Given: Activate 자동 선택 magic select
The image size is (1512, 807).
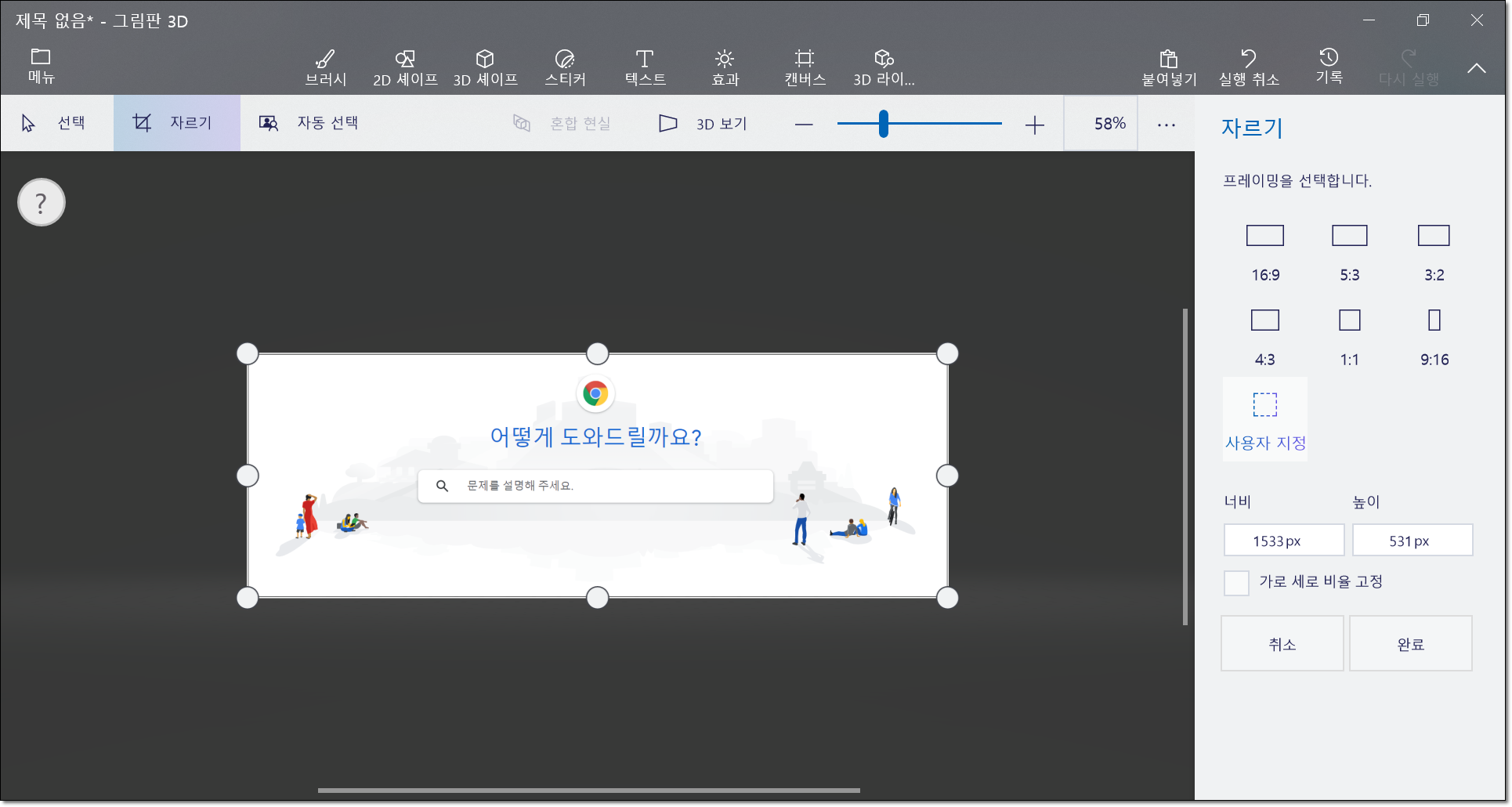Looking at the screenshot, I should [x=309, y=123].
